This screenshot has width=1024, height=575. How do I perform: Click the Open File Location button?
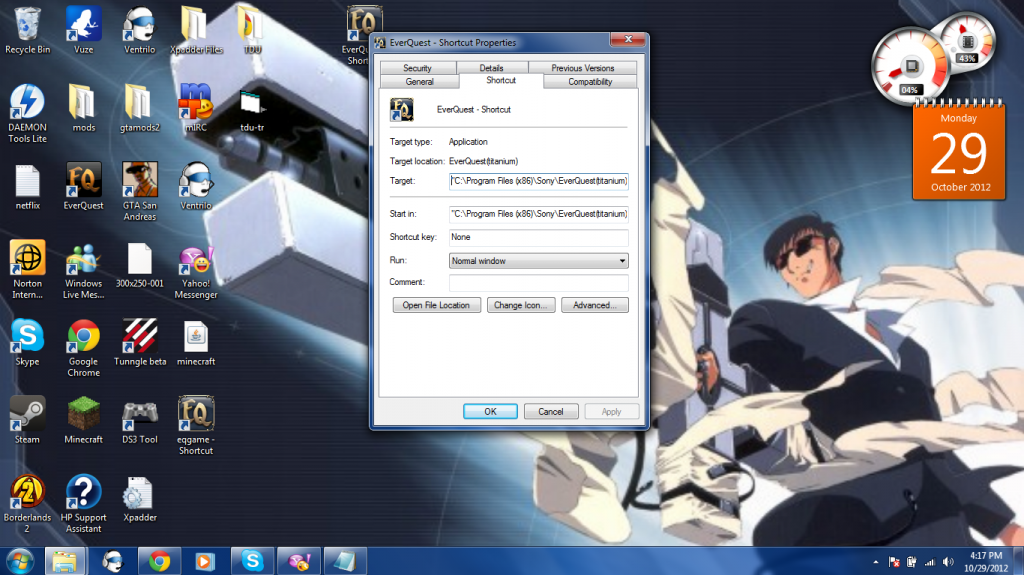(x=436, y=305)
